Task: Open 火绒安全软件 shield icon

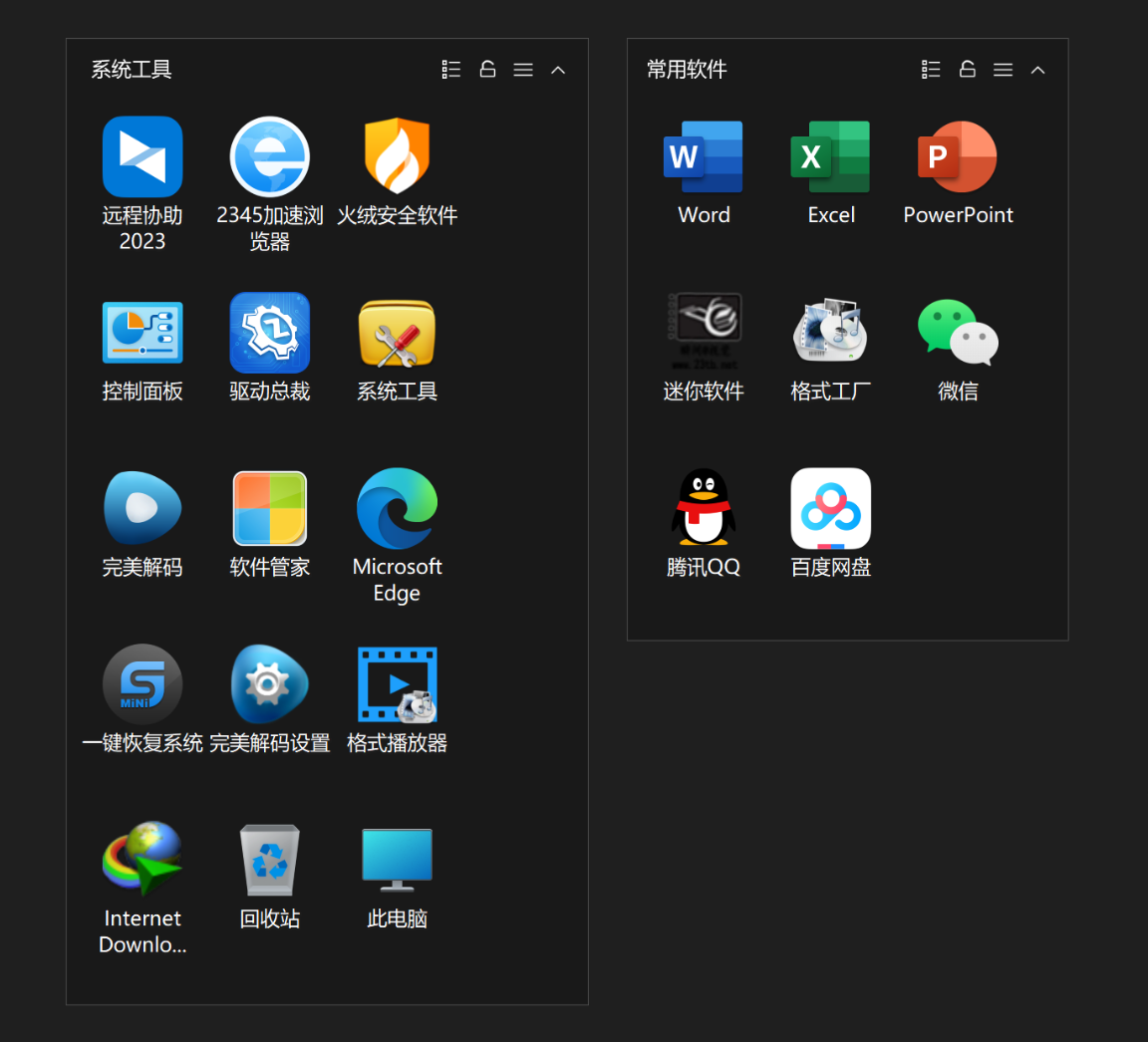Action: [397, 155]
